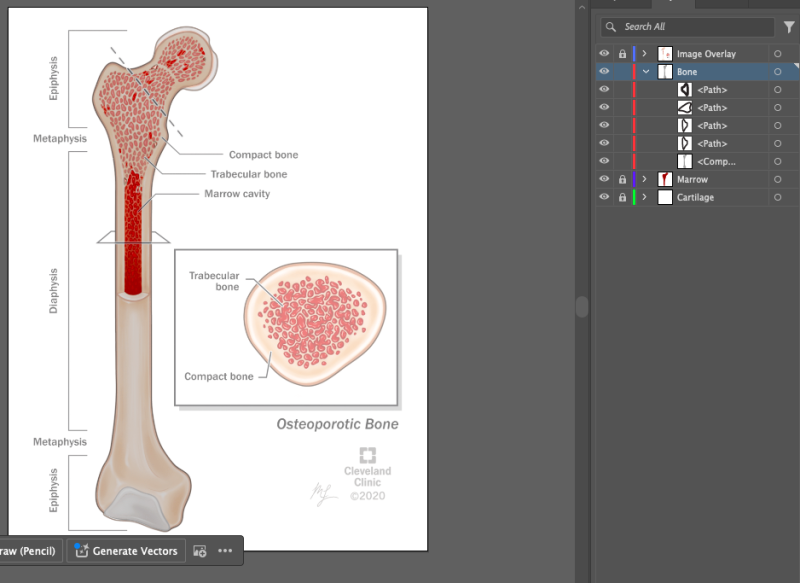Click the Generate Vectors button

(127, 551)
